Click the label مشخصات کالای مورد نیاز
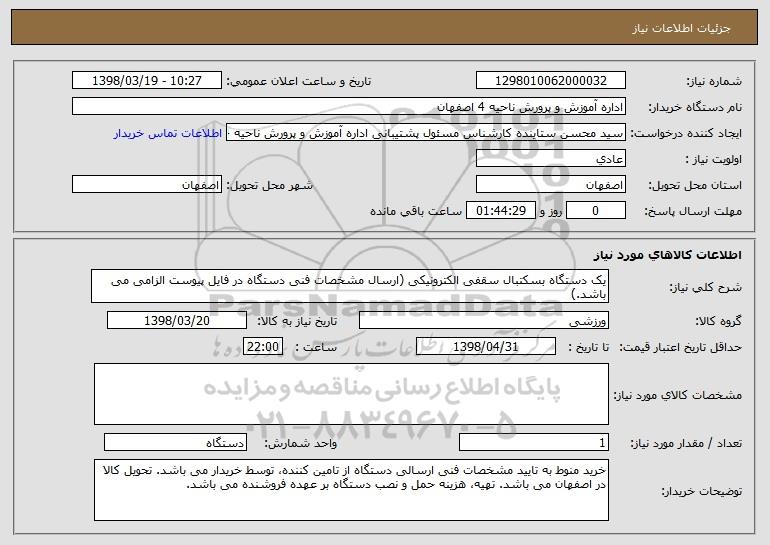770x545 pixels. 678,395
